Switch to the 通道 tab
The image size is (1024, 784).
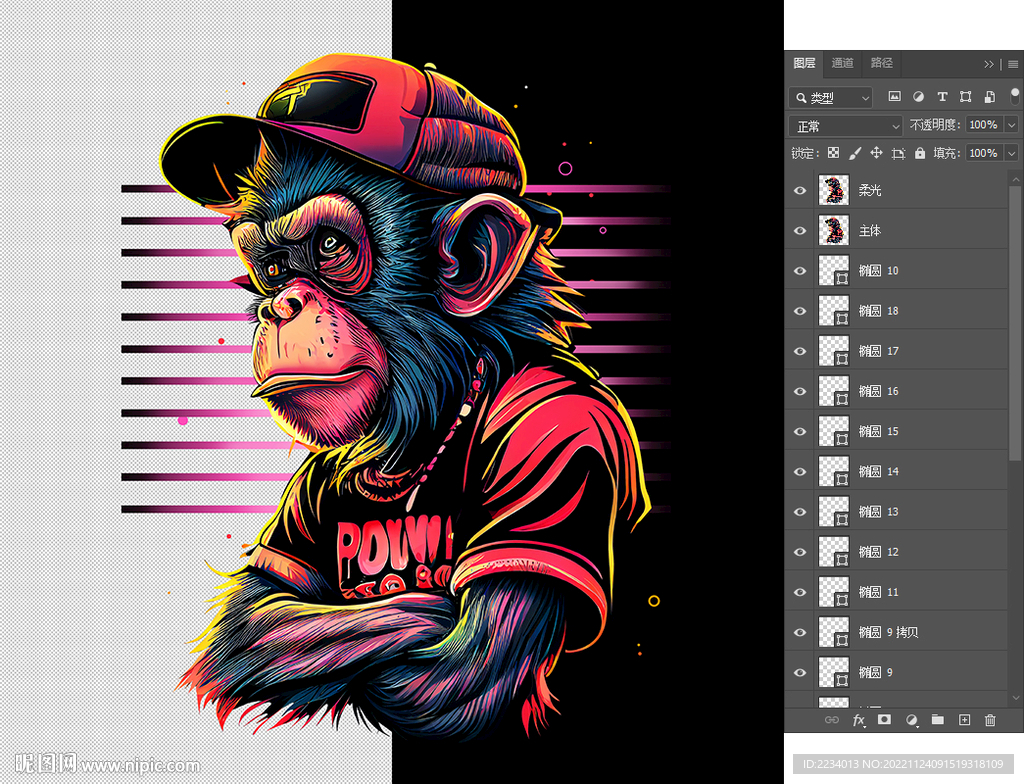tap(843, 63)
